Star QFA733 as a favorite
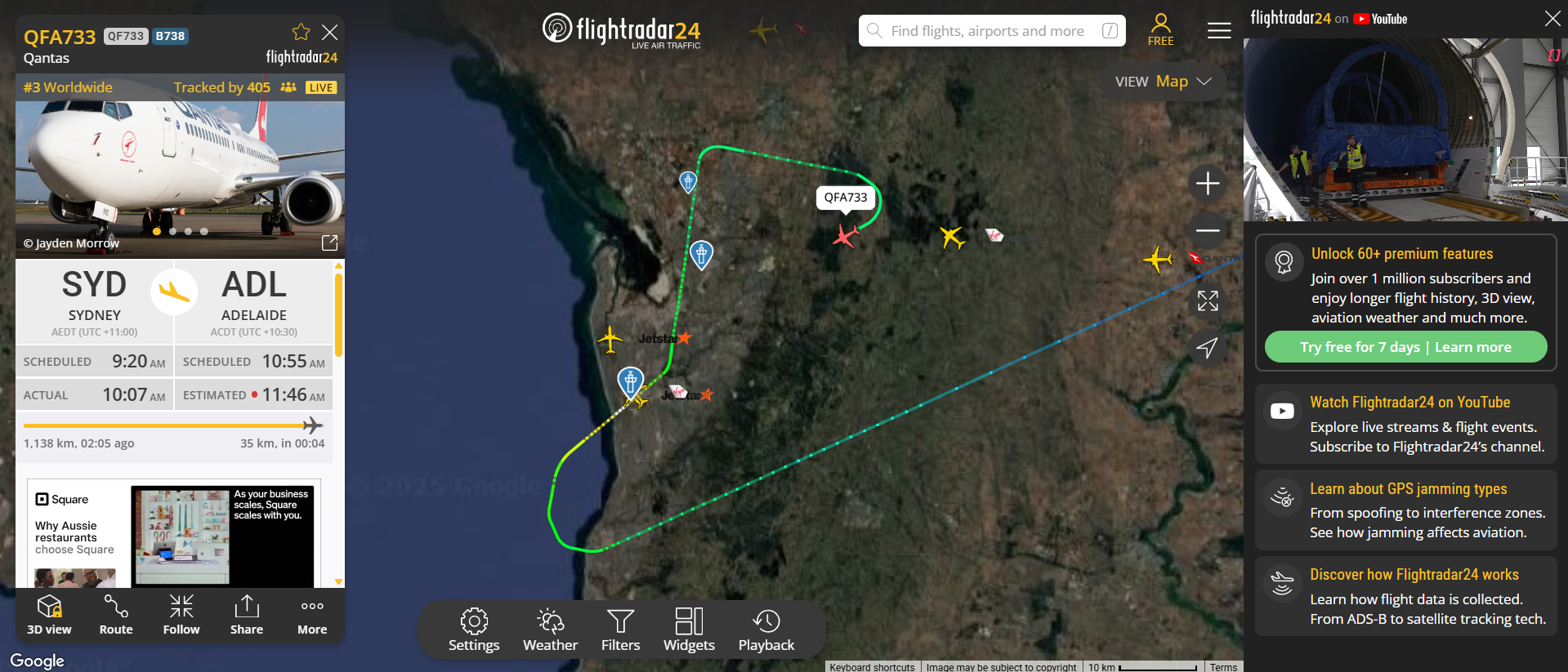 [x=301, y=32]
